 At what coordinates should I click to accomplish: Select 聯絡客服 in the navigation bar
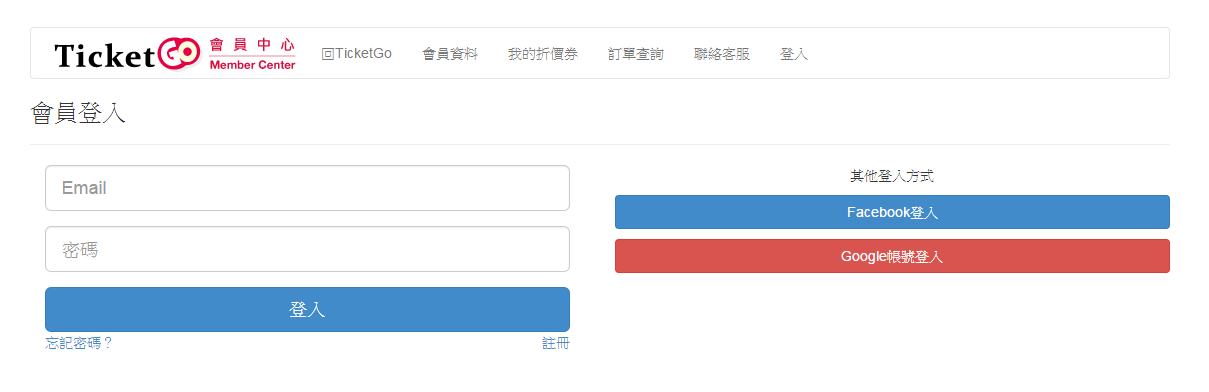[722, 54]
